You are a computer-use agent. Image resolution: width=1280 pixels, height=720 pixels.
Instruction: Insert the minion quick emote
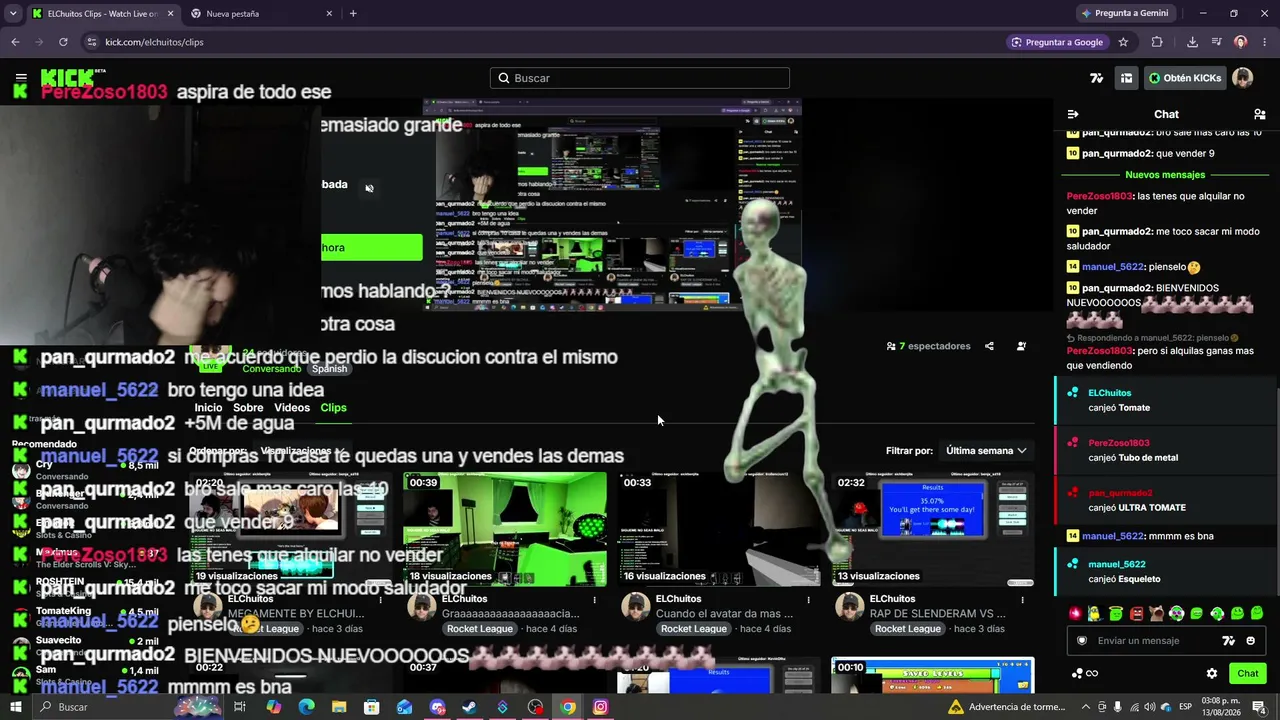pyautogui.click(x=1095, y=613)
